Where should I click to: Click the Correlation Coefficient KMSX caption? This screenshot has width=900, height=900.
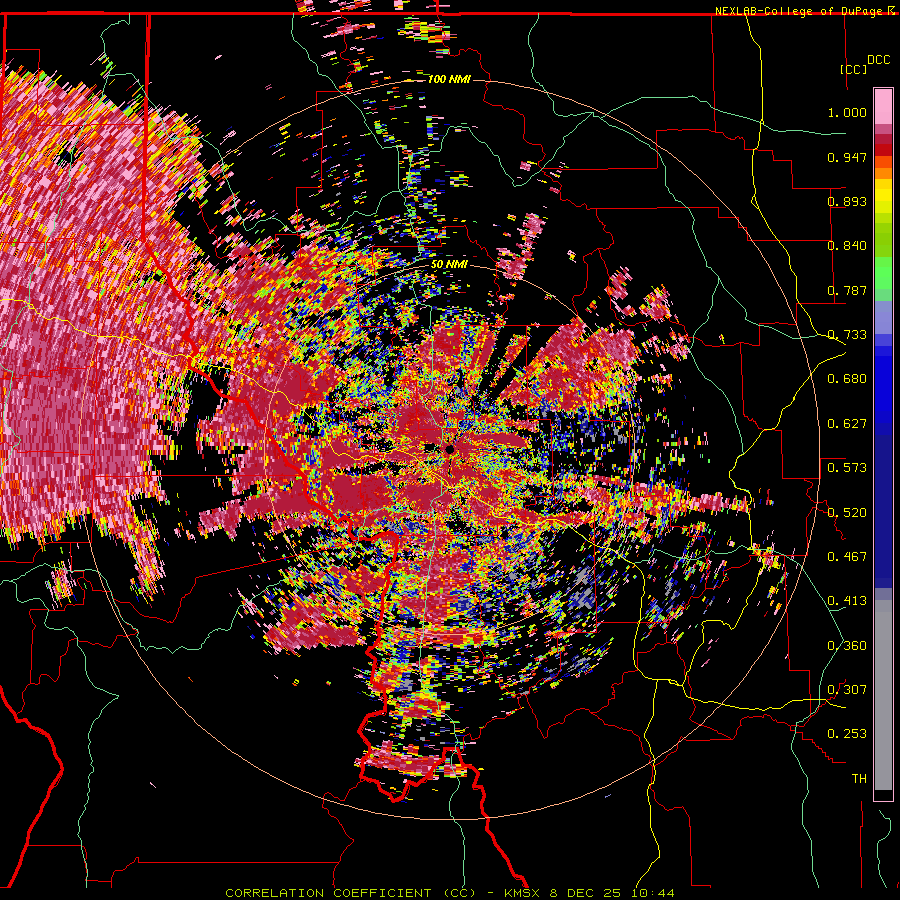point(449,893)
